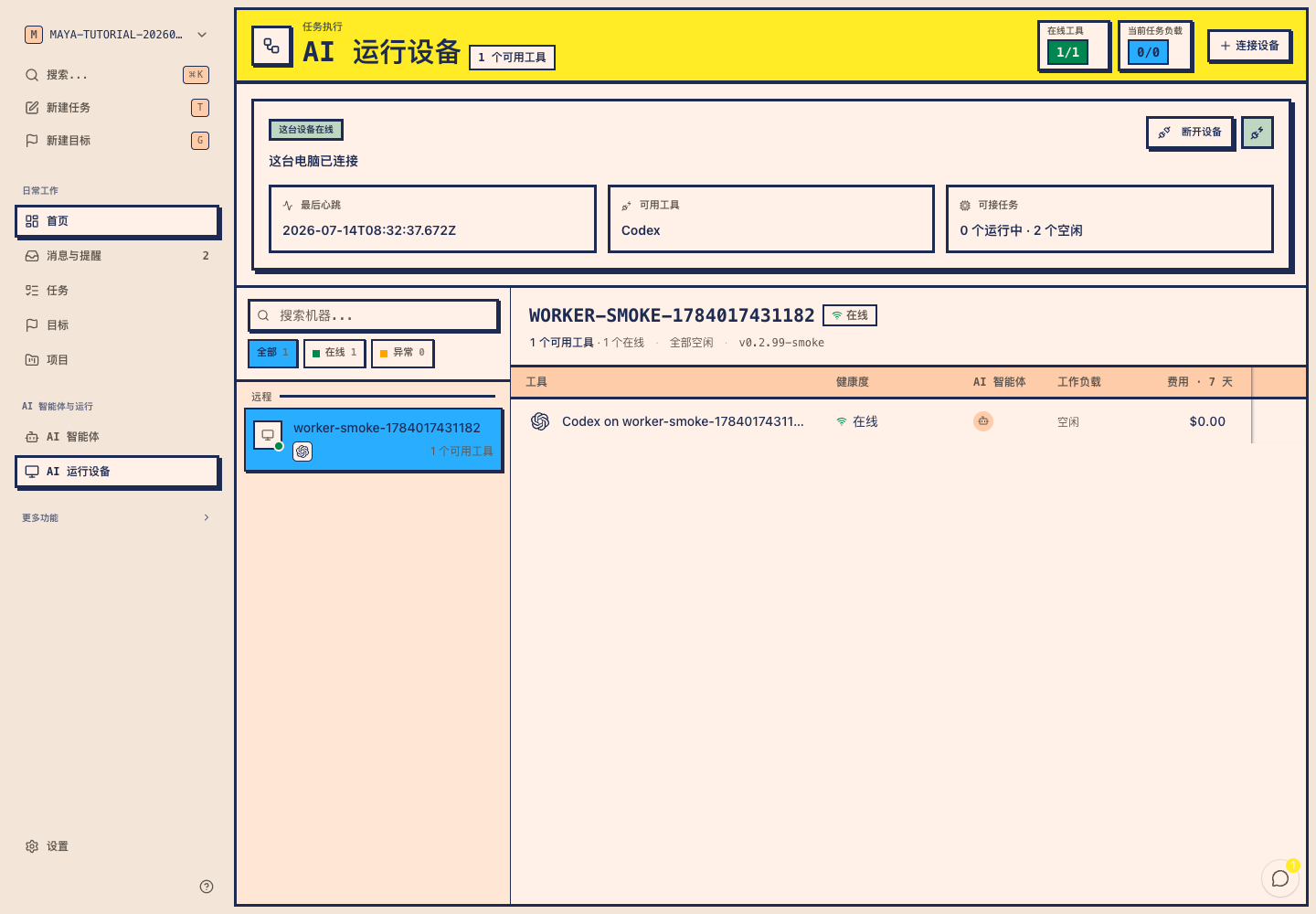Click the v0.2.99-smoke version text
Viewport: 1316px width, 914px height.
pyautogui.click(x=781, y=343)
